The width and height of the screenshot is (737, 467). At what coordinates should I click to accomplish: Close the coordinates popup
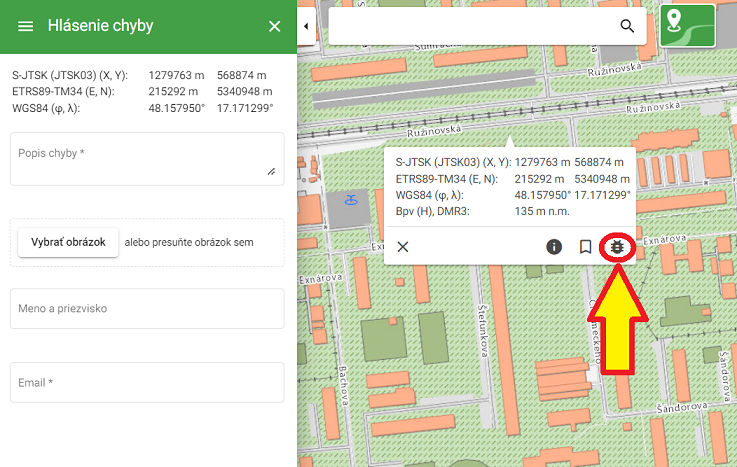[x=403, y=247]
